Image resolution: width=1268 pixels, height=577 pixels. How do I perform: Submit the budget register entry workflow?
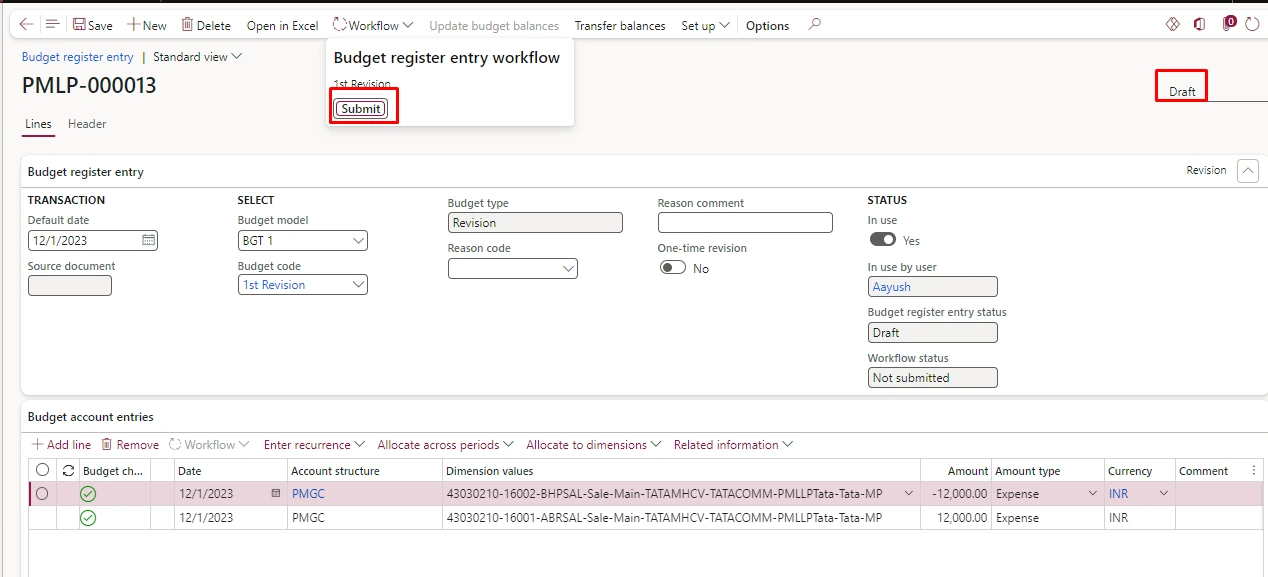click(360, 108)
